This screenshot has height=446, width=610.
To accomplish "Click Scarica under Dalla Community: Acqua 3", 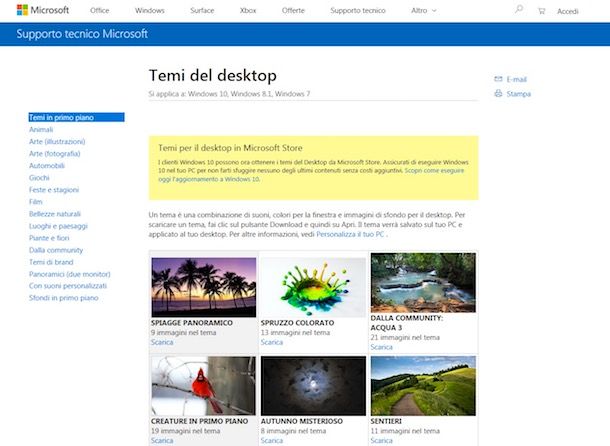I will click(382, 347).
